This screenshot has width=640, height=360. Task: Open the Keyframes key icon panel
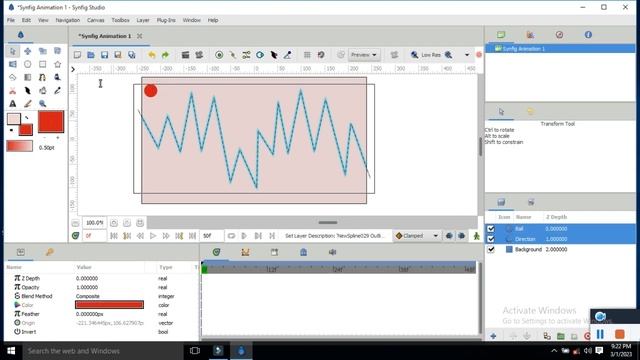point(49,252)
